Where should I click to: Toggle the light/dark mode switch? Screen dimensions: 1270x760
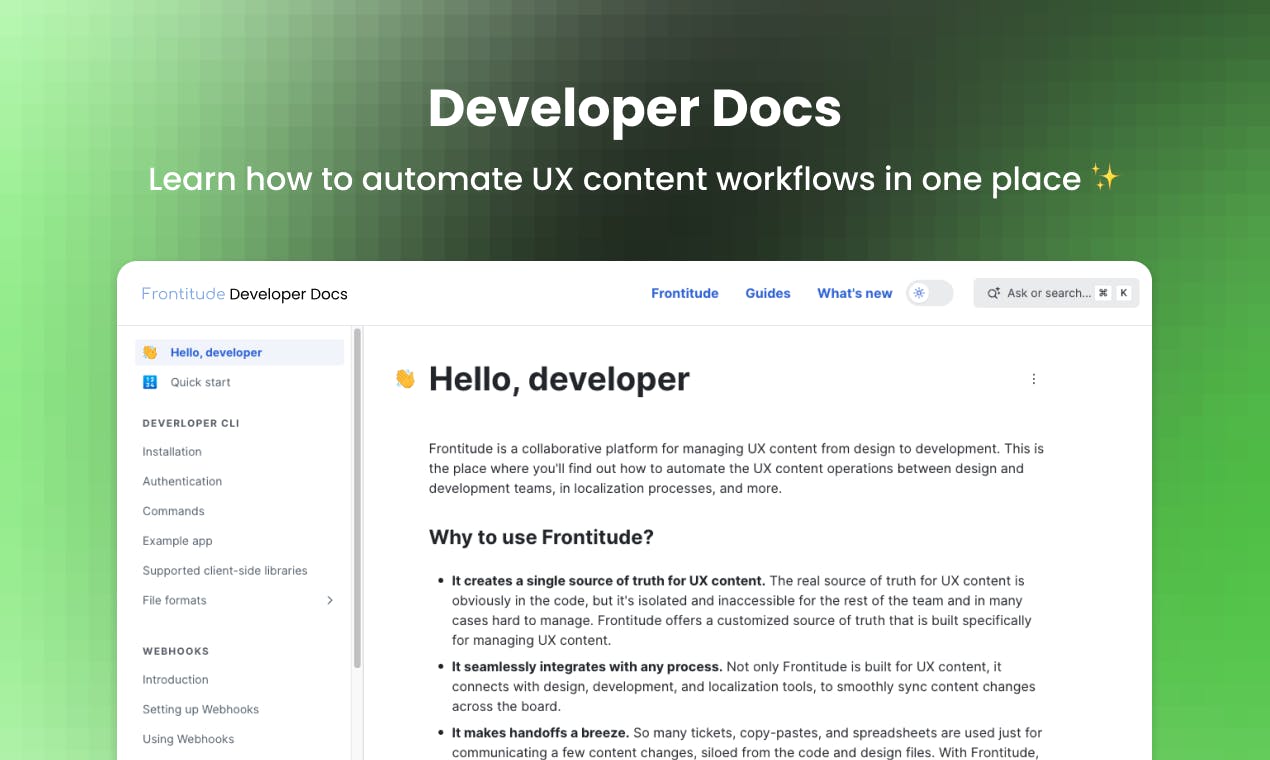930,293
